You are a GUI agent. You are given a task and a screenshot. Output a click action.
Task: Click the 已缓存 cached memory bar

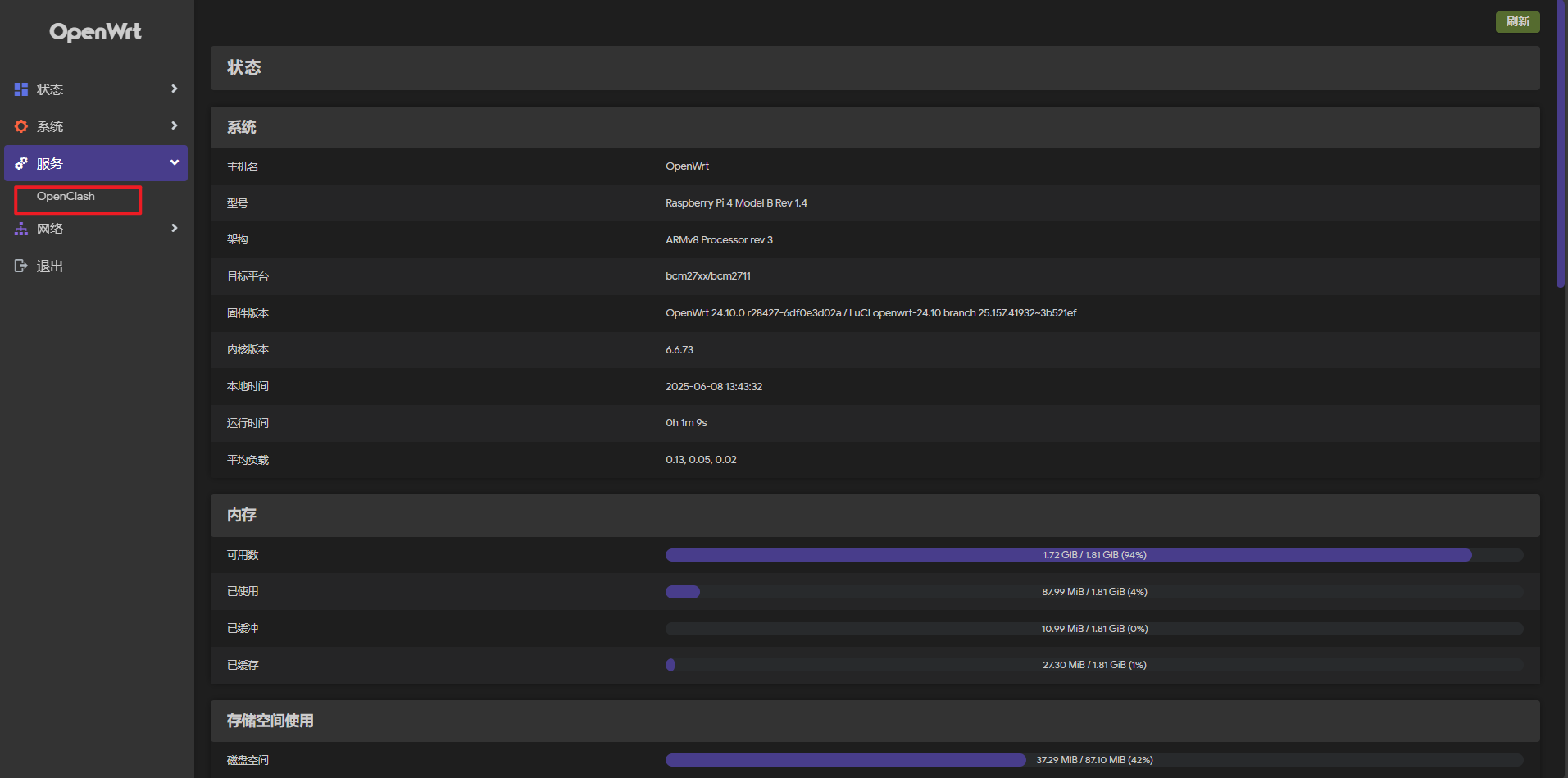pyautogui.click(x=1093, y=665)
